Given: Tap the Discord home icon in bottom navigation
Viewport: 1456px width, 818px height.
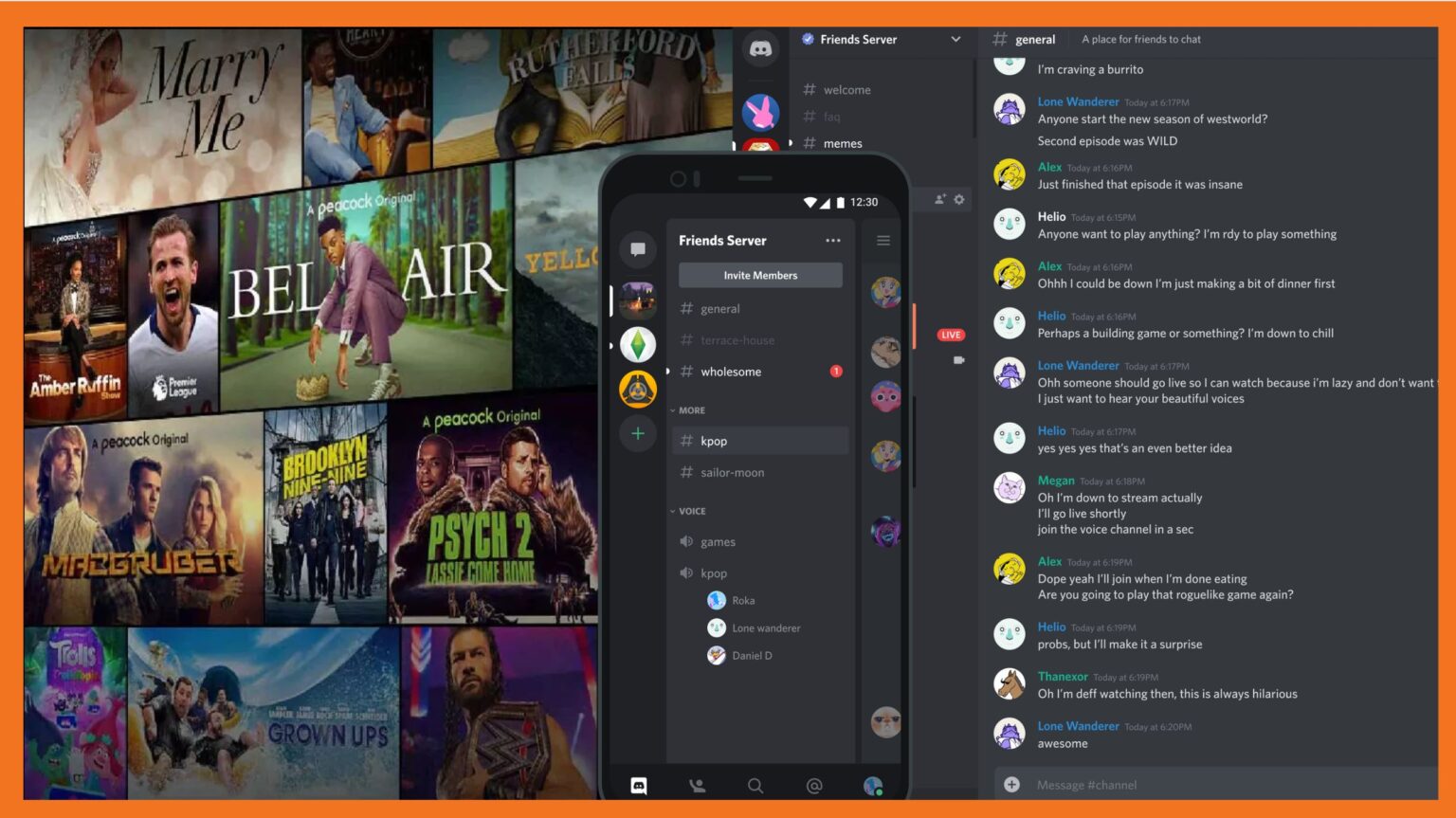Looking at the screenshot, I should click(x=638, y=785).
